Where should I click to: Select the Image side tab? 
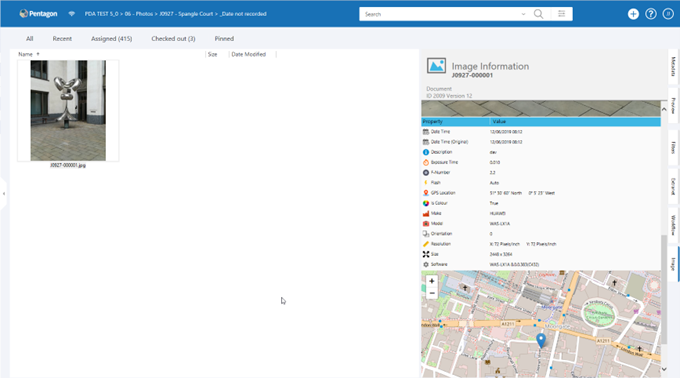(x=673, y=264)
